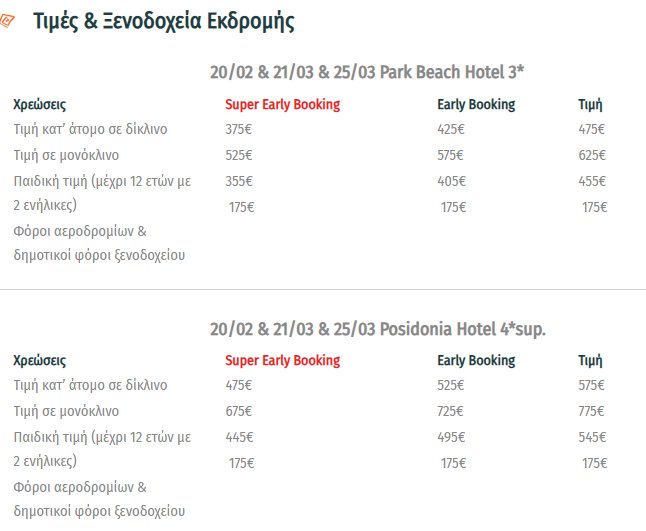646x531 pixels.
Task: Click the 525€ Park Beach single room price
Action: 239,155
